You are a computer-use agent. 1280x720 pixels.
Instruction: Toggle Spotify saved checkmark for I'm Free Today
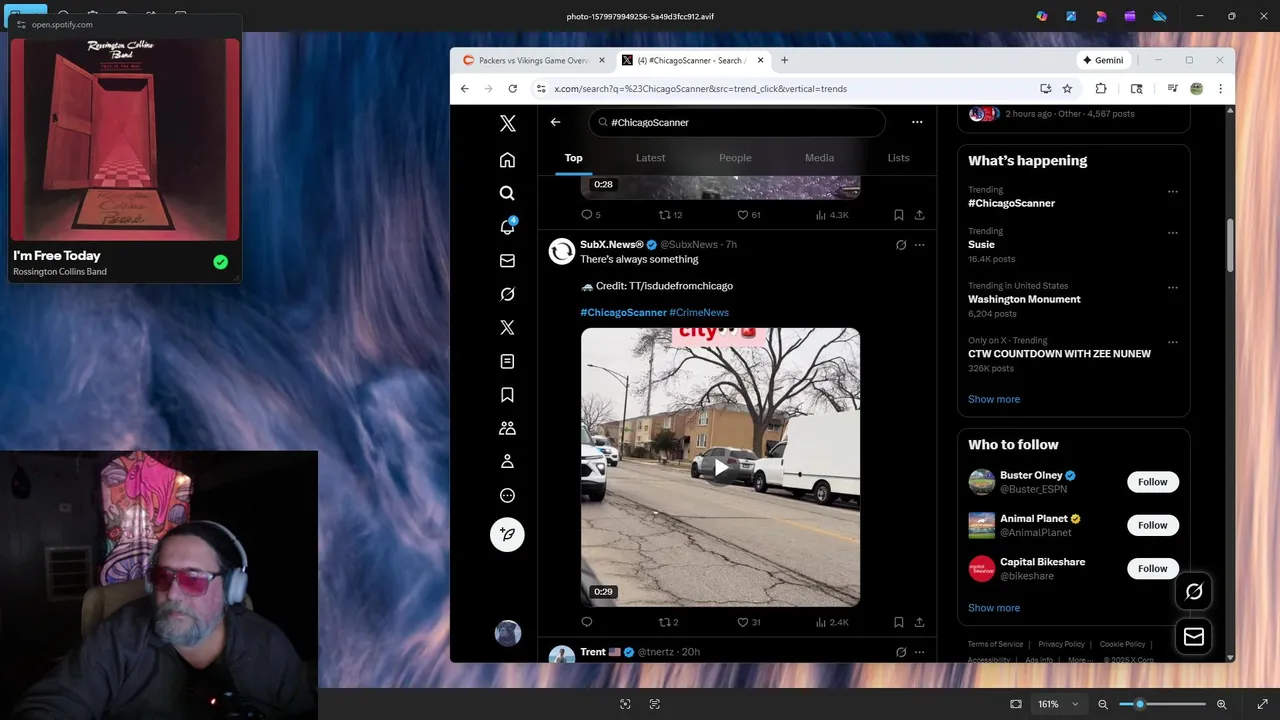click(220, 262)
